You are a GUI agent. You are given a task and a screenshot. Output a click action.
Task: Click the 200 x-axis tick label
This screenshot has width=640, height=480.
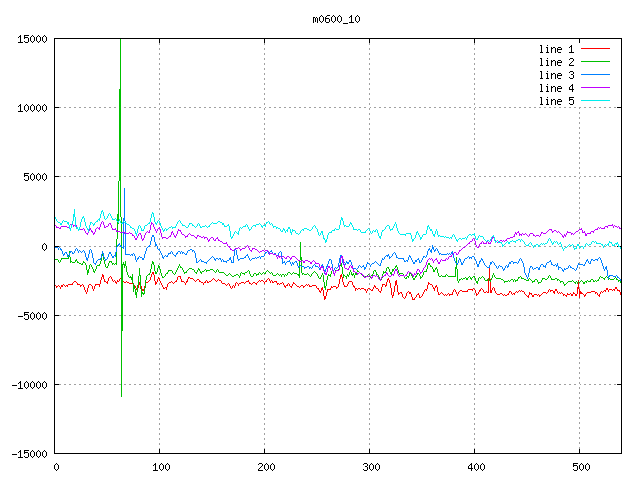point(265,467)
